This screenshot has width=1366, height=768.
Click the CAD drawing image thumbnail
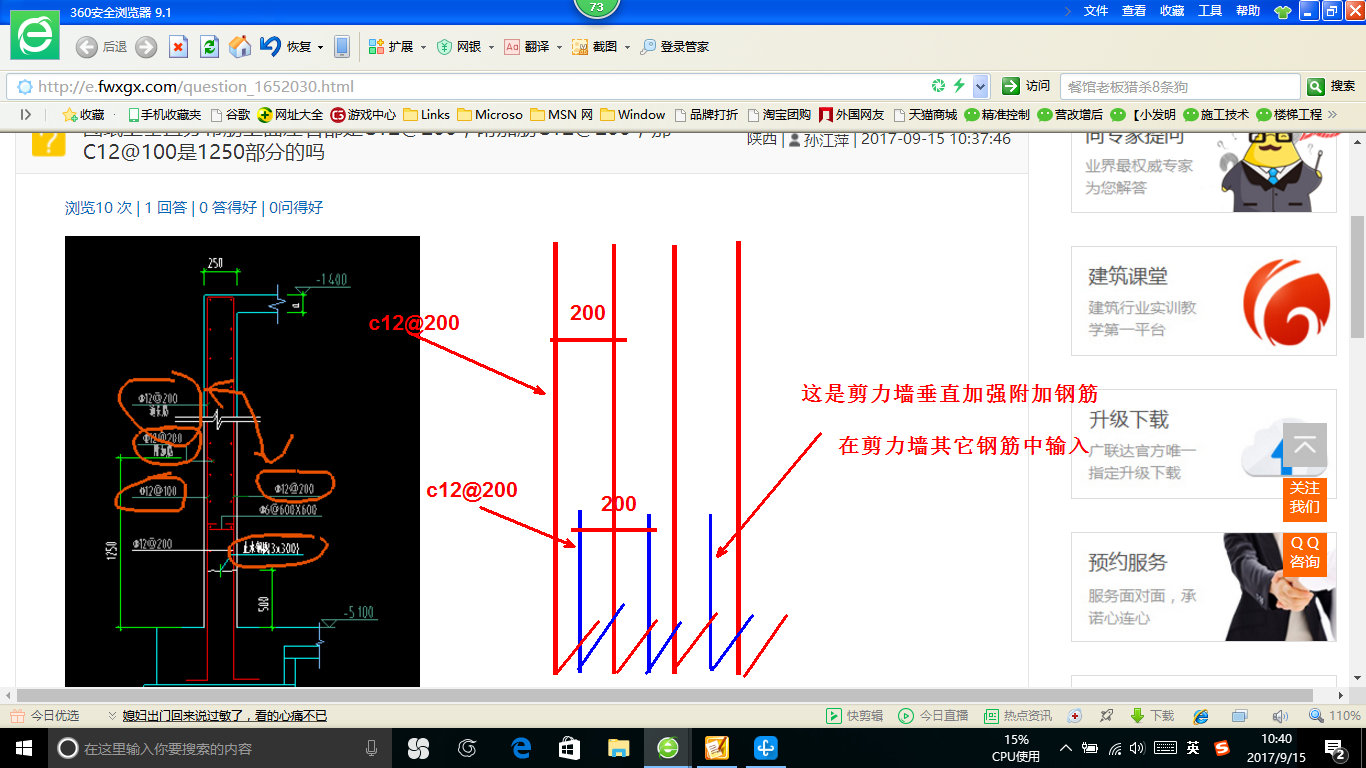(242, 461)
